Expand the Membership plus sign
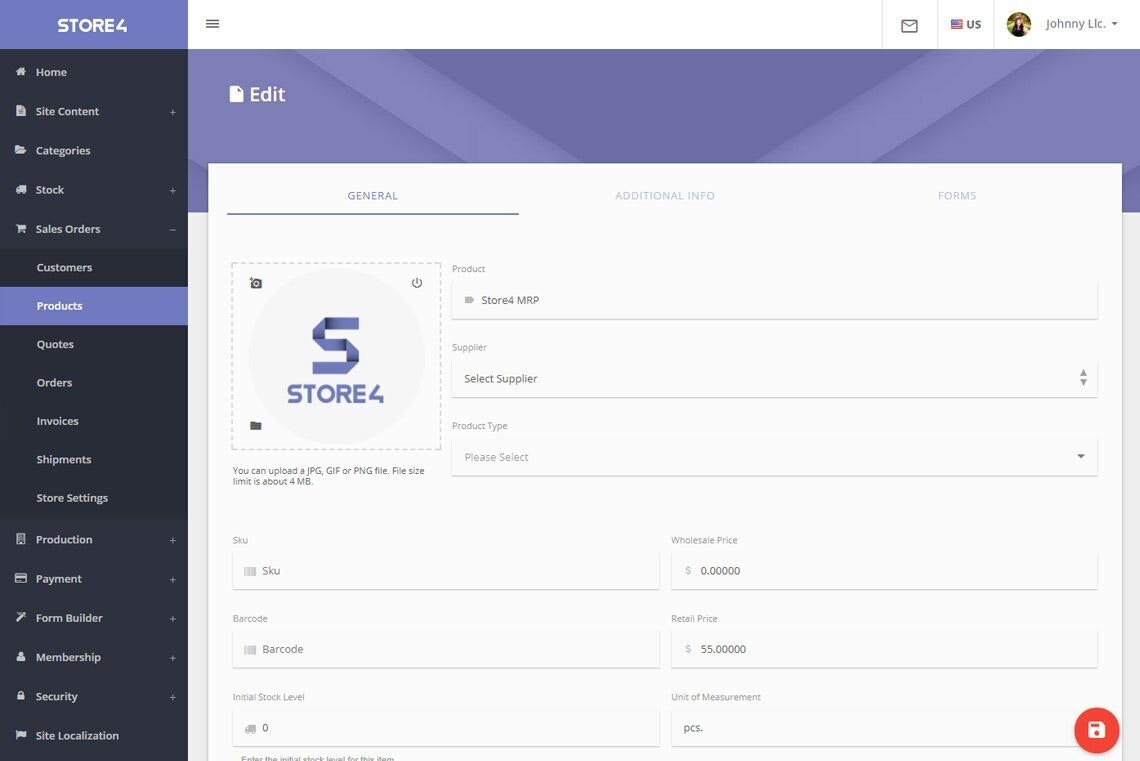Image resolution: width=1140 pixels, height=761 pixels. [x=172, y=658]
